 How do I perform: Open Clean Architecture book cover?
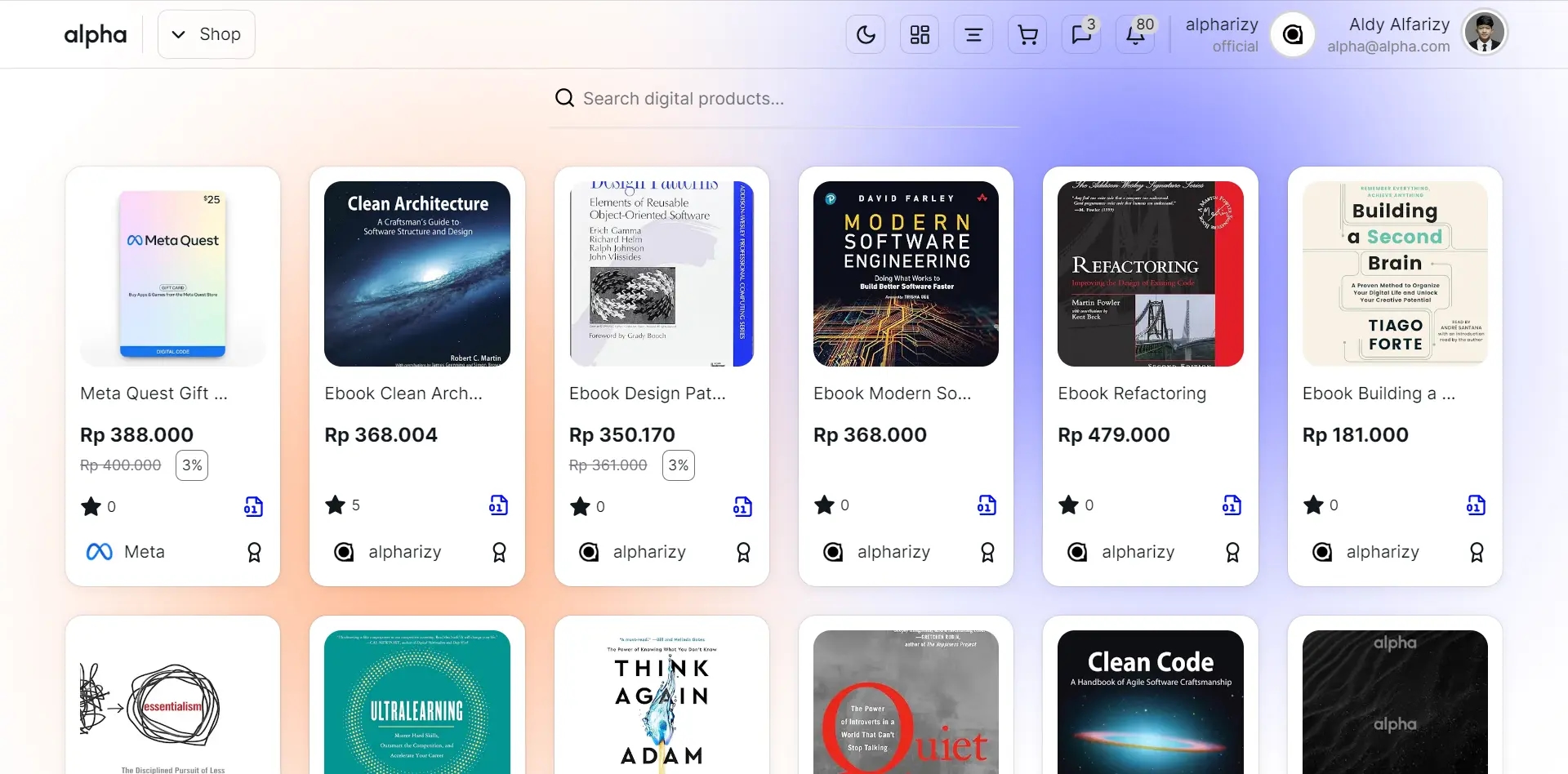pyautogui.click(x=417, y=274)
